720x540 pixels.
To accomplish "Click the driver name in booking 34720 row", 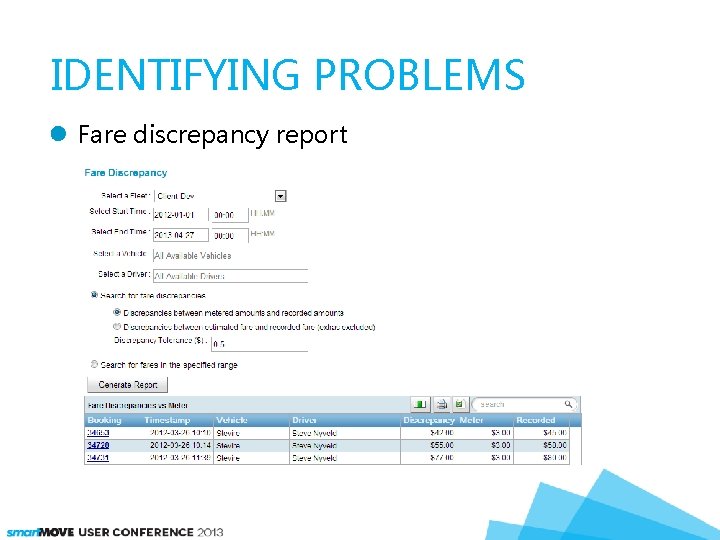I will [x=315, y=445].
